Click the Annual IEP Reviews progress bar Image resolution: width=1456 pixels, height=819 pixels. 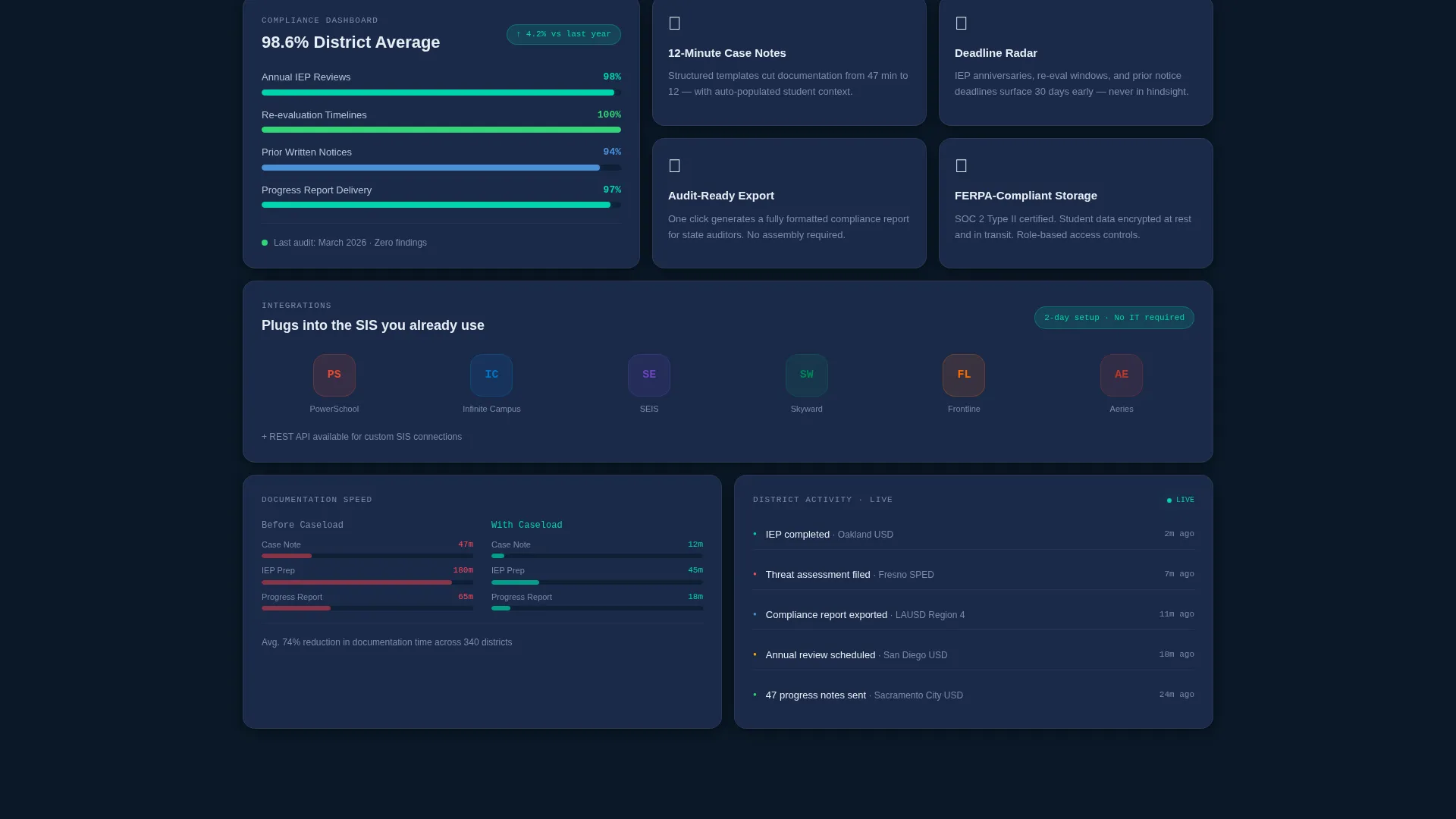click(441, 93)
